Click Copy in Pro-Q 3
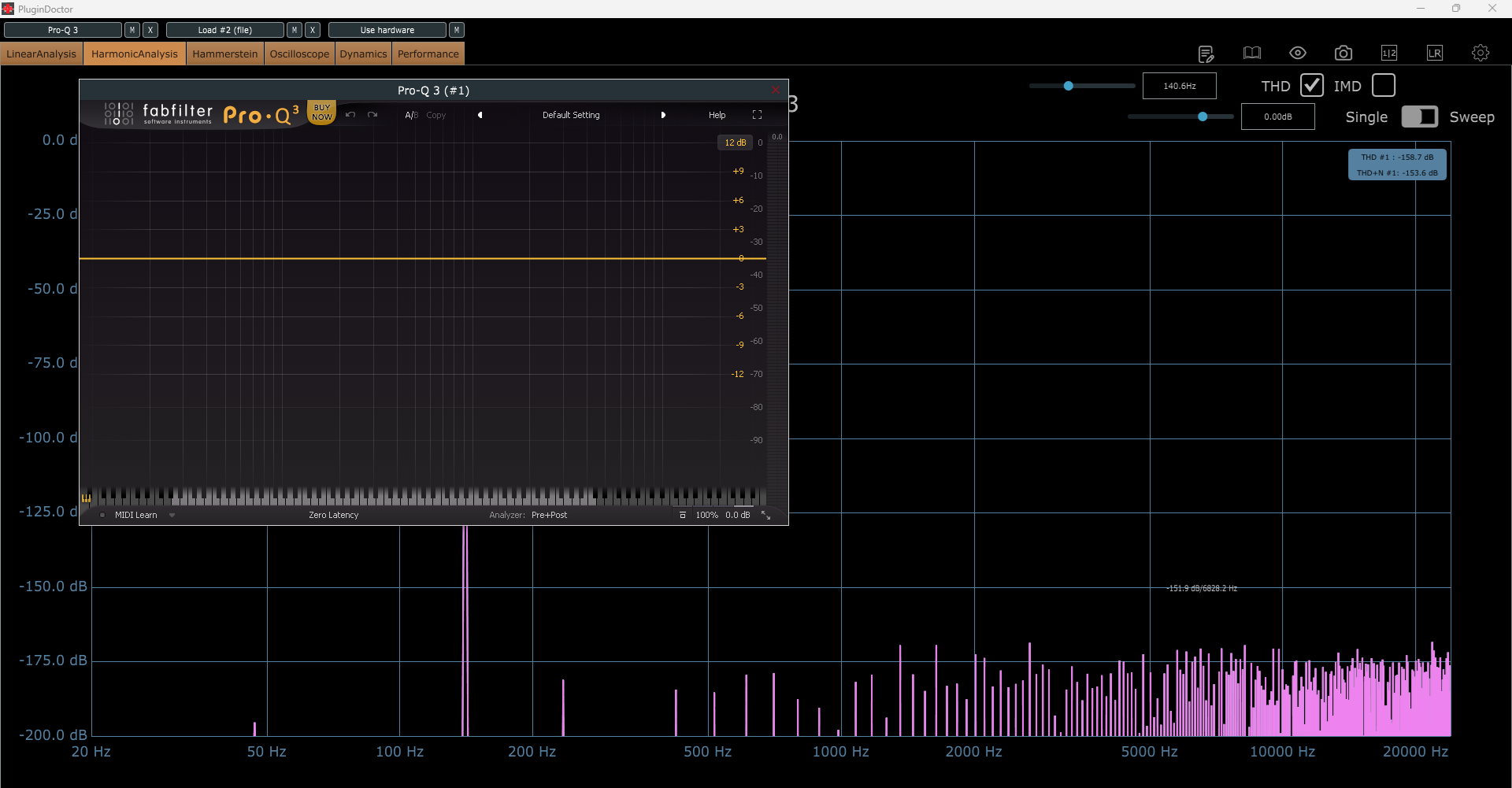The image size is (1512, 788). 435,115
